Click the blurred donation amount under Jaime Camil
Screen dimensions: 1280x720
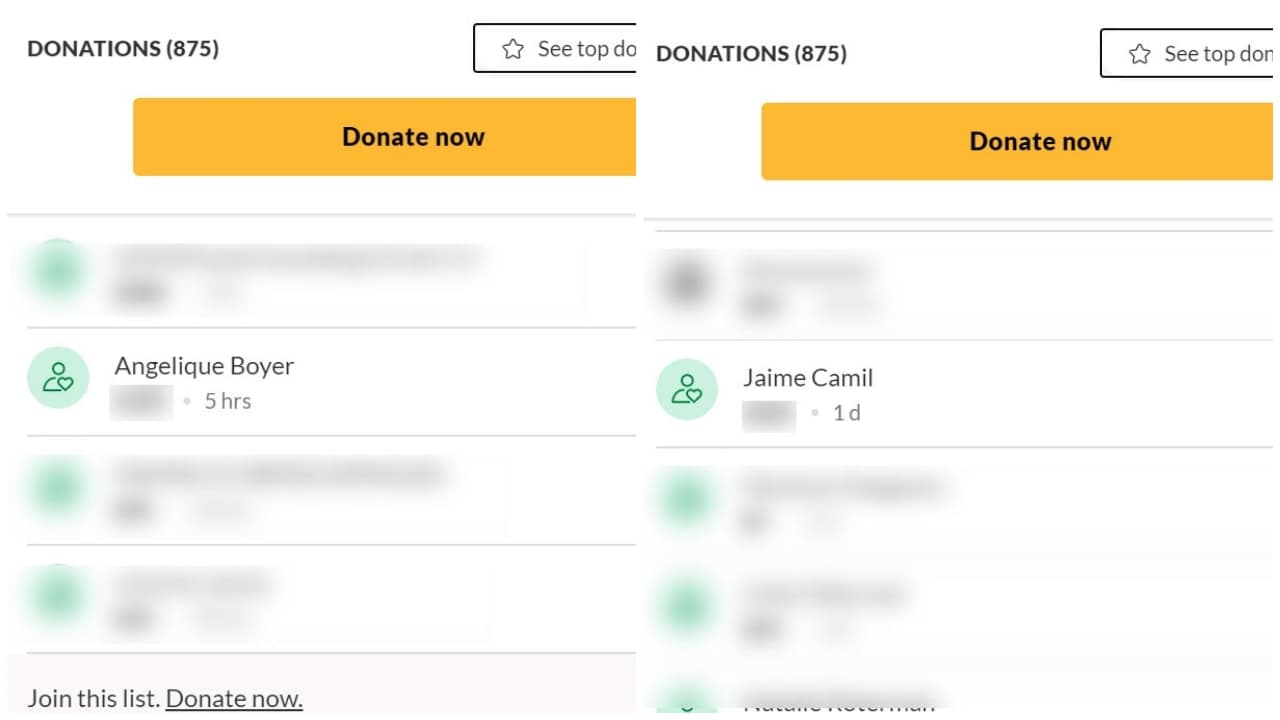tap(769, 414)
